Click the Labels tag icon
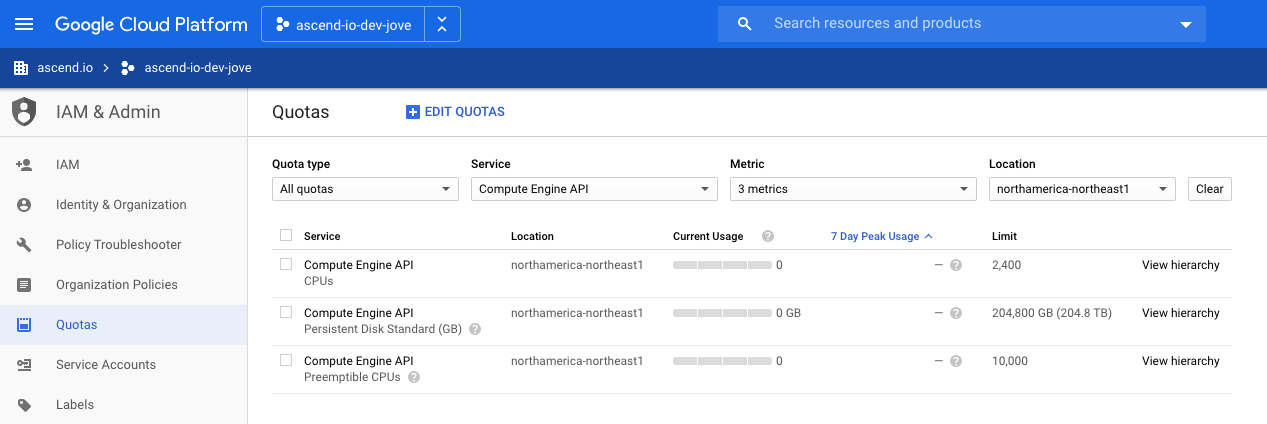The height and width of the screenshot is (424, 1267). click(25, 405)
